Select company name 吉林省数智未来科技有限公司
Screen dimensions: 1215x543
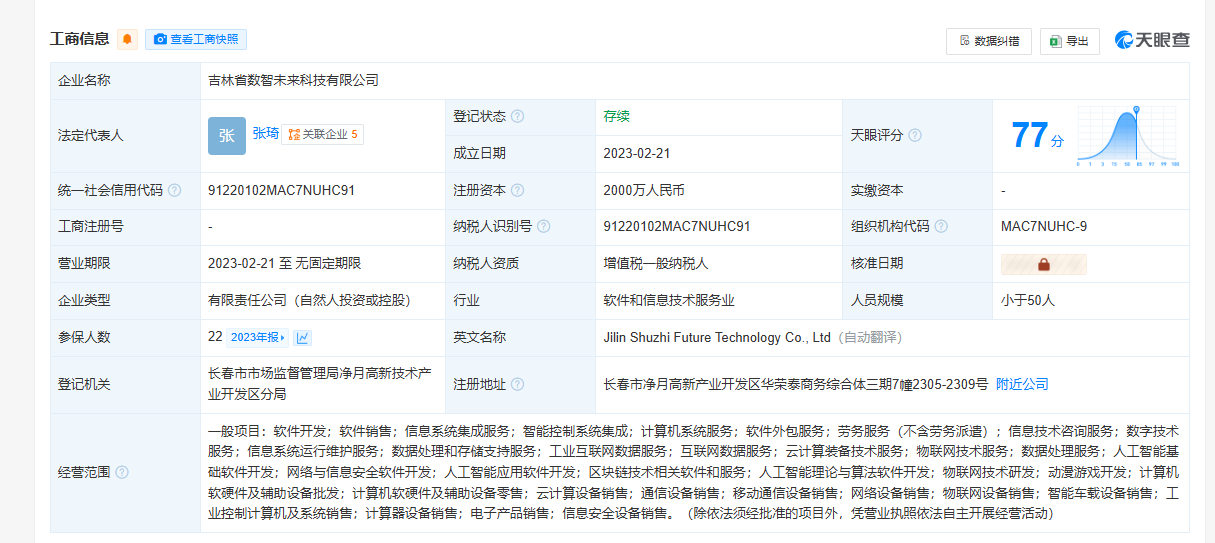293,80
